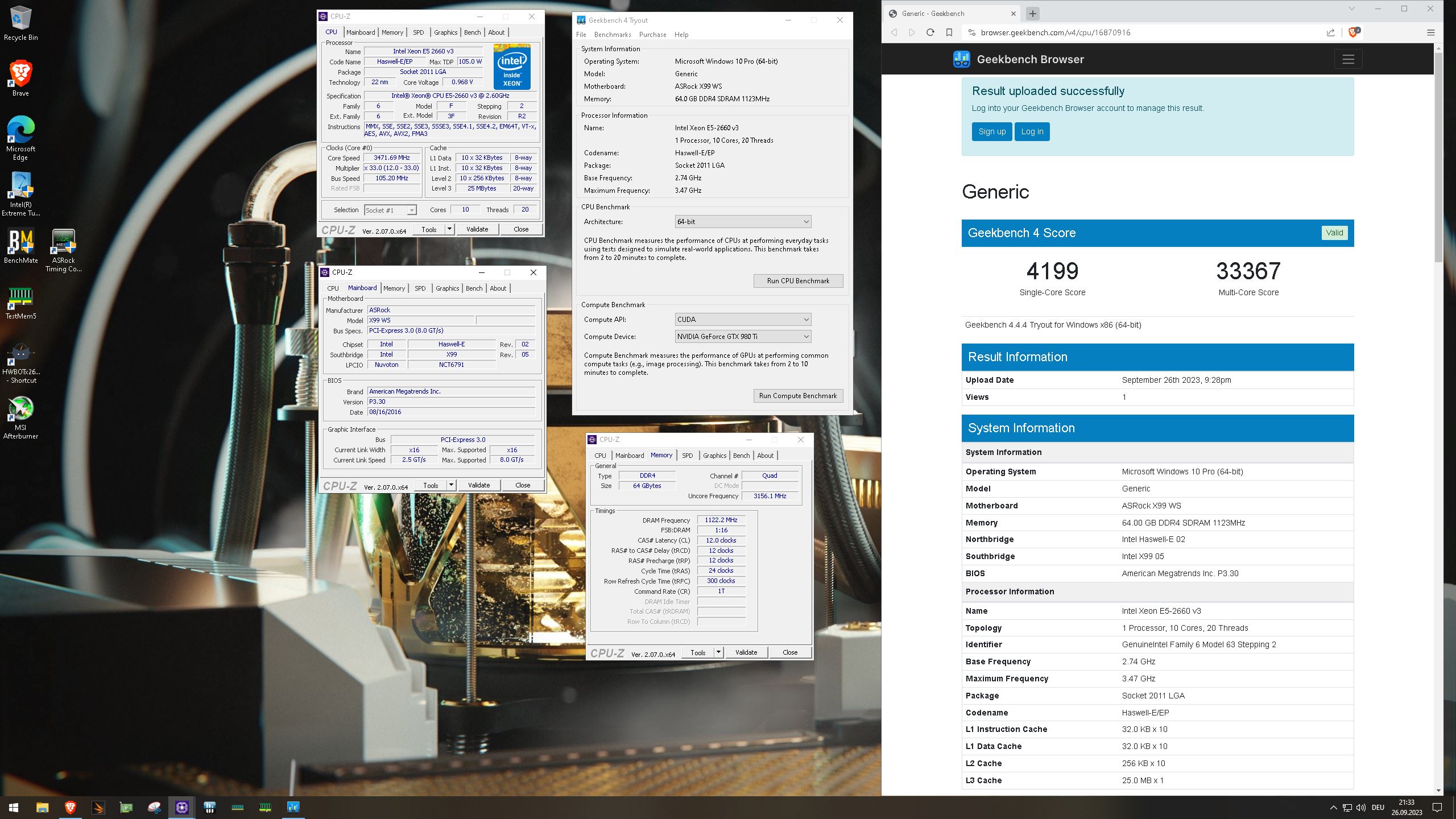
Task: Switch to About tab in CPU-Z CPU window
Action: tap(497, 32)
